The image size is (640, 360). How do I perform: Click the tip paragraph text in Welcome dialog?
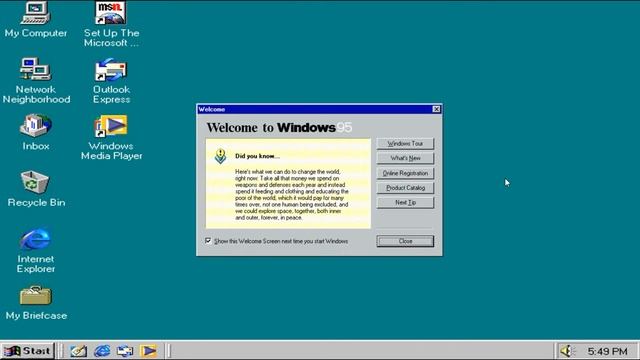(292, 195)
